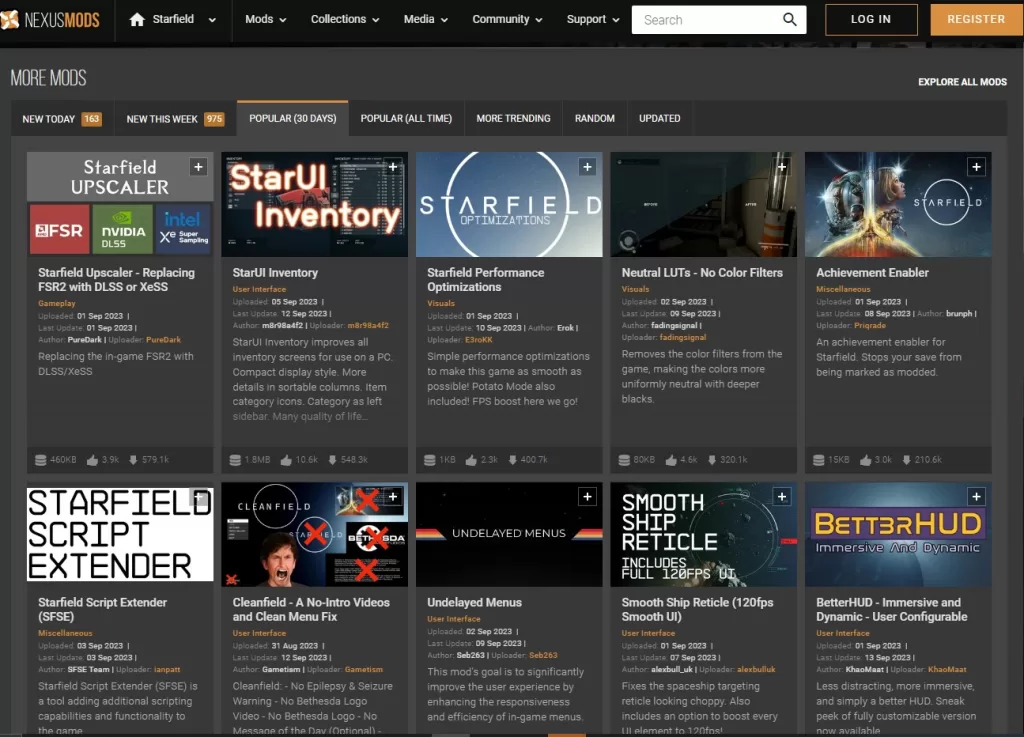
Task: Click download icon showing 400.7k
Action: click(x=513, y=460)
